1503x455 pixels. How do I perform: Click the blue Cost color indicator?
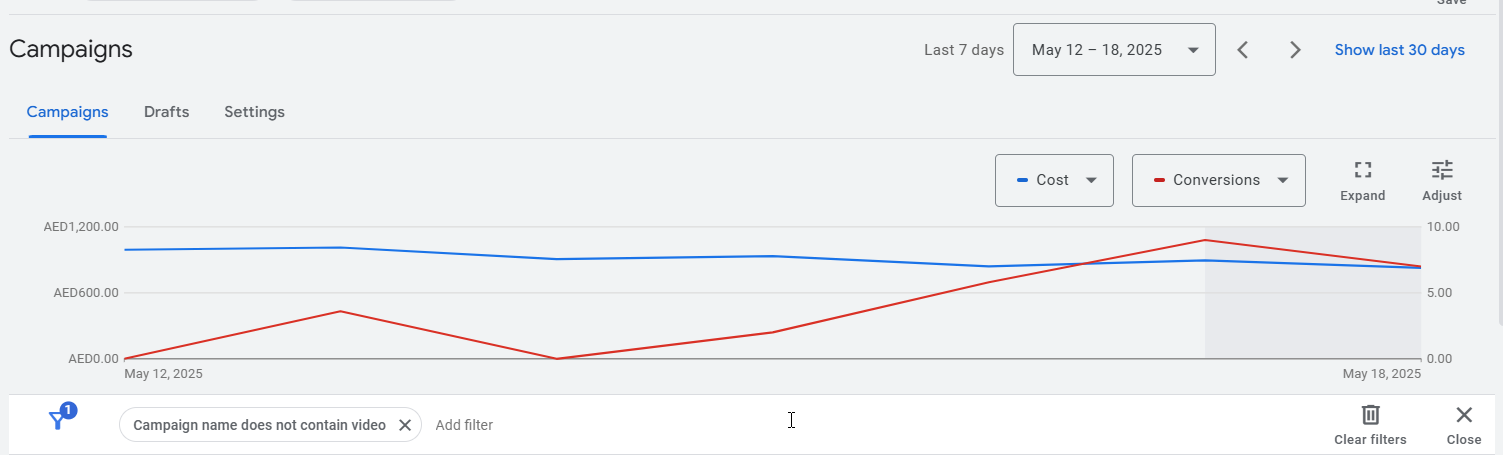coord(1022,180)
